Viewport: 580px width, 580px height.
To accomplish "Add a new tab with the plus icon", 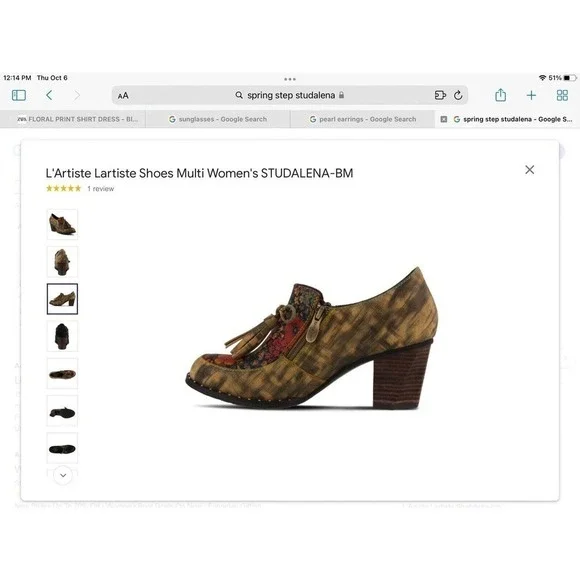I will [x=531, y=95].
